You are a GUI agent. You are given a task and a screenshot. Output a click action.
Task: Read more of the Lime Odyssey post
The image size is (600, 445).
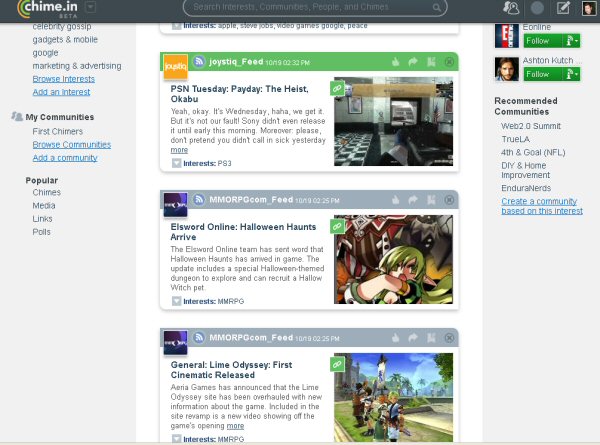[235, 425]
